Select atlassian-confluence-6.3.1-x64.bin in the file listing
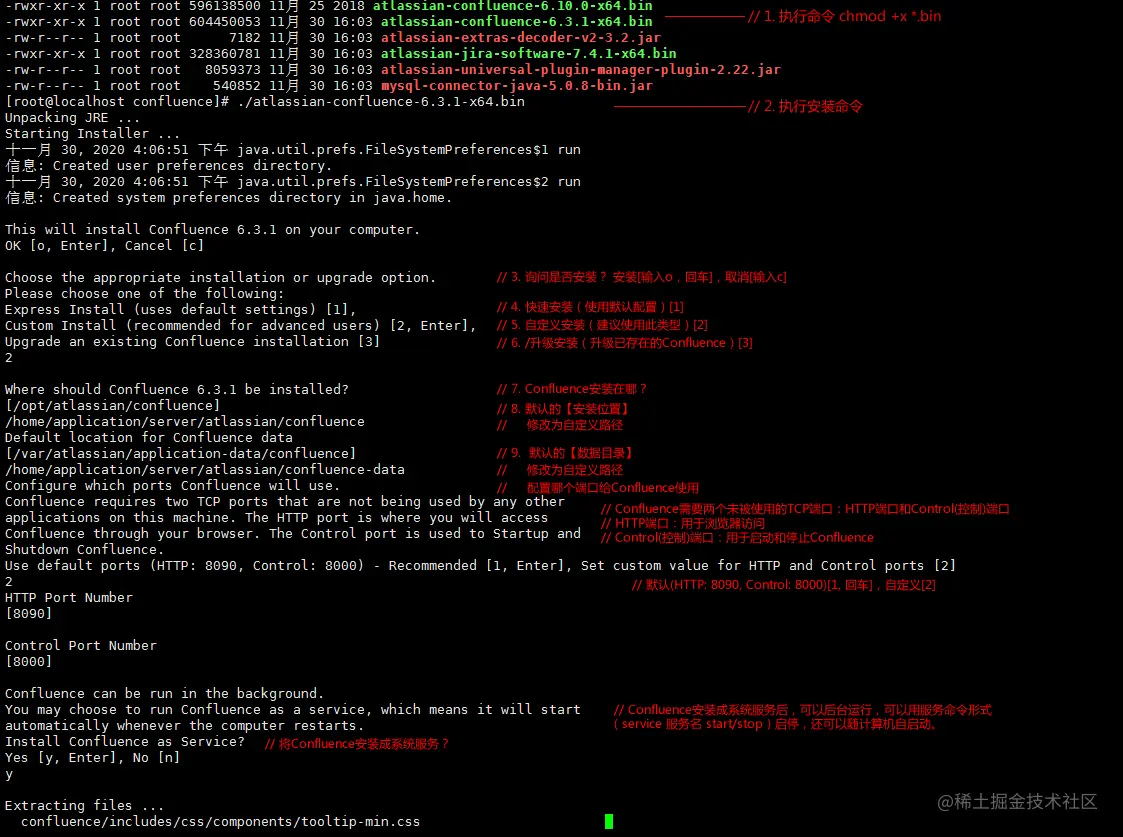The height and width of the screenshot is (837, 1123). (516, 21)
